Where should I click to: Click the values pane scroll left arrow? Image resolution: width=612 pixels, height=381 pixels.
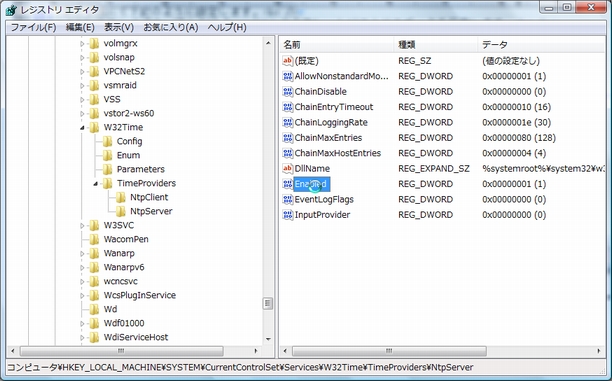pos(285,351)
